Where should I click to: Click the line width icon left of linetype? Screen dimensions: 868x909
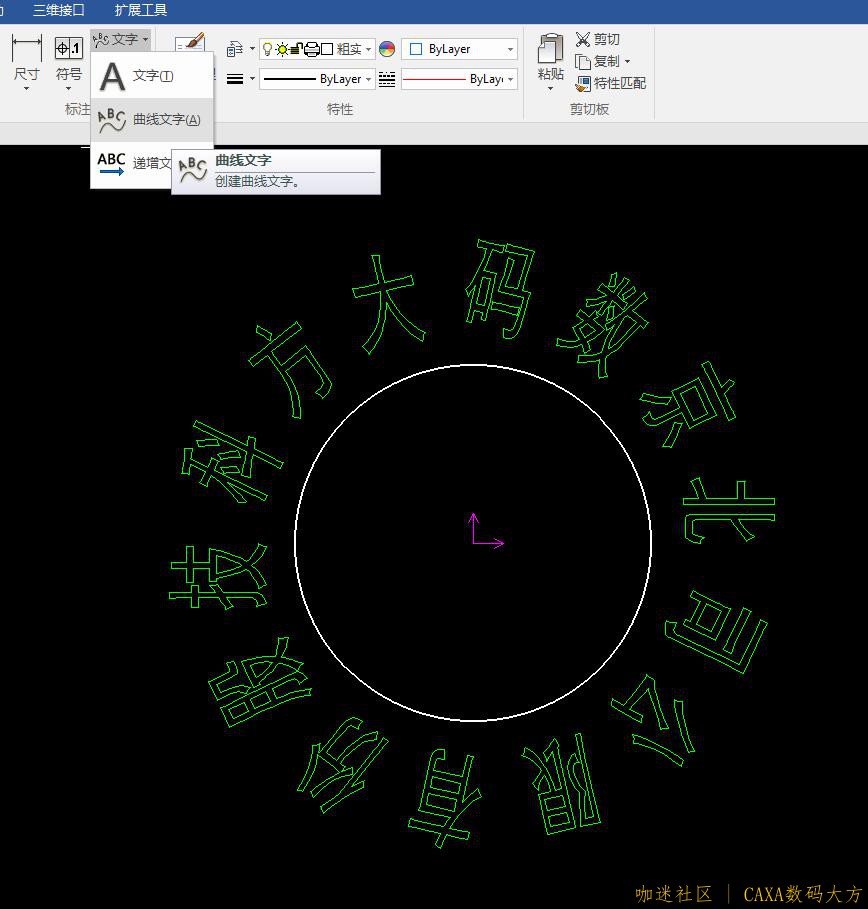click(x=235, y=79)
